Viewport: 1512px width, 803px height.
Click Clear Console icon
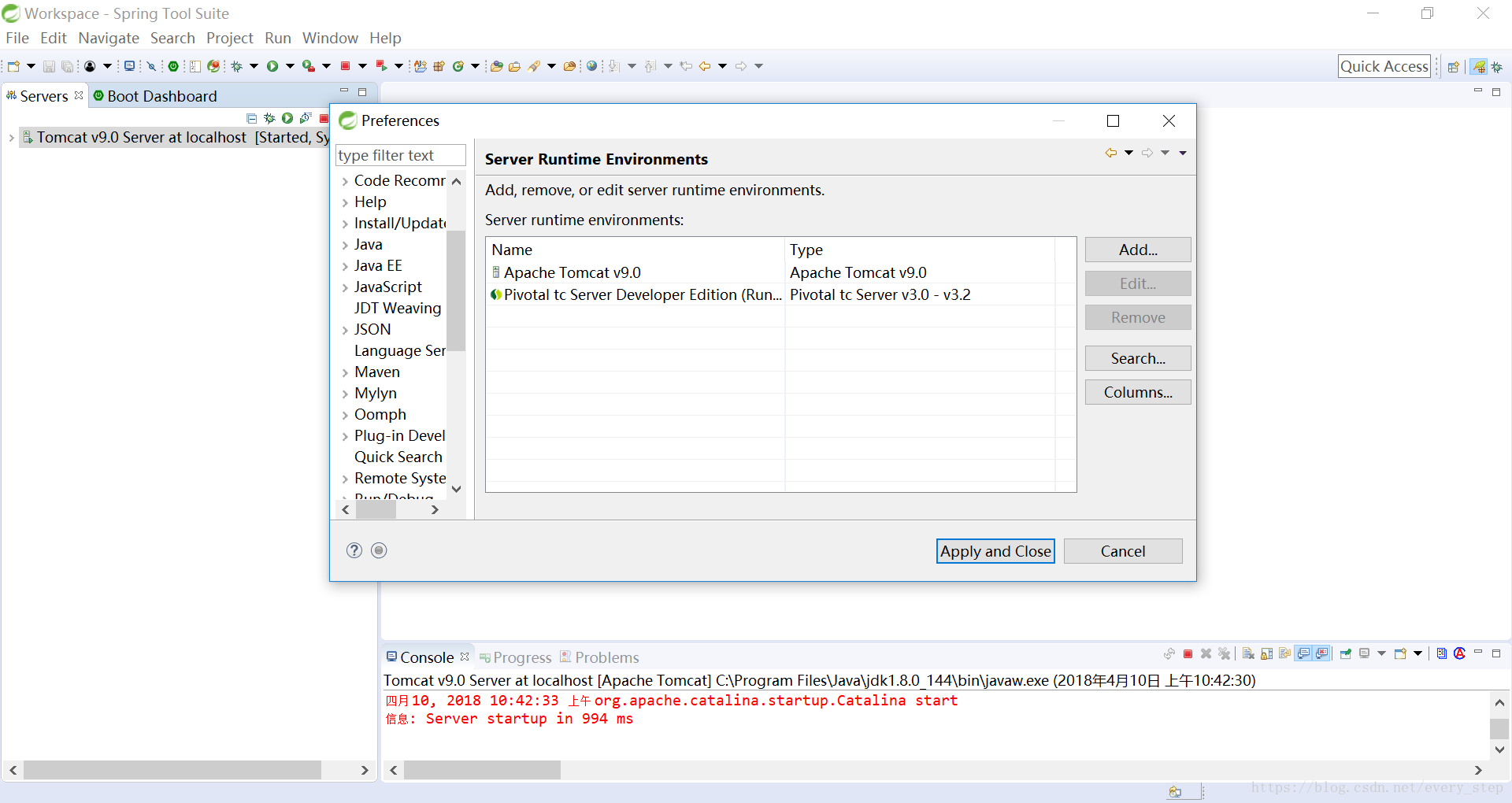[x=1249, y=653]
